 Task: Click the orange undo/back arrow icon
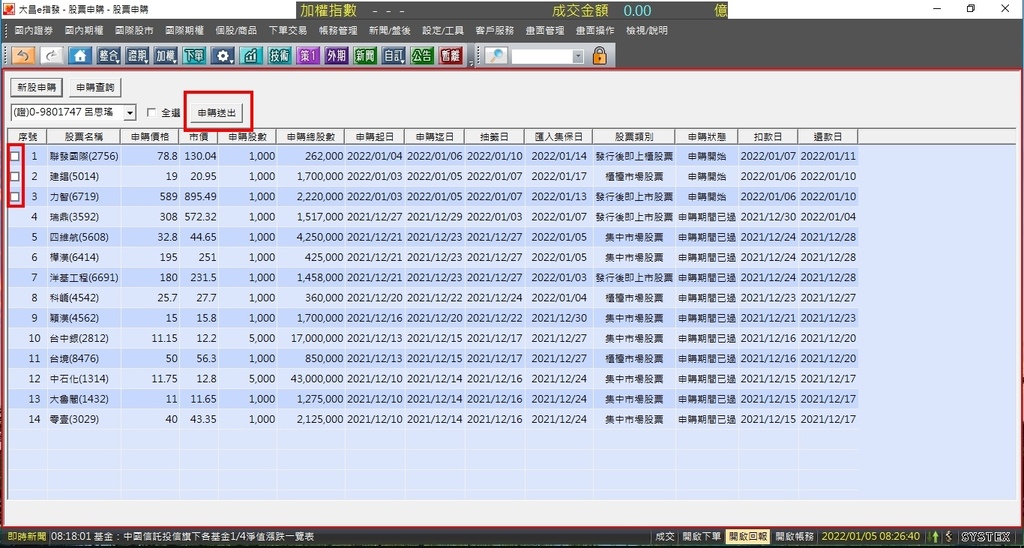click(x=24, y=56)
